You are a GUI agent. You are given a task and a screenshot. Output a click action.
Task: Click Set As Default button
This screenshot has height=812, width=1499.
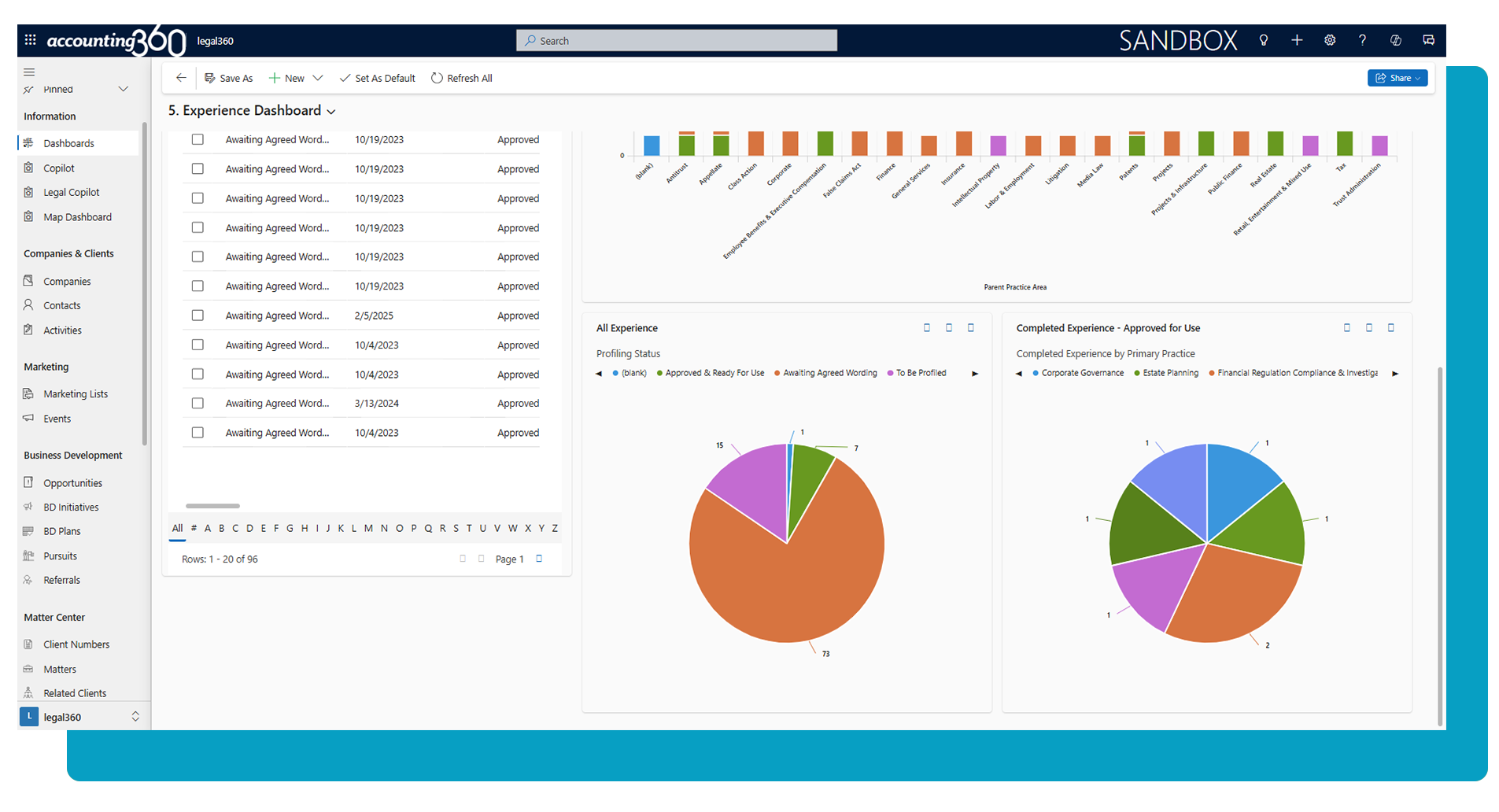pyautogui.click(x=377, y=78)
